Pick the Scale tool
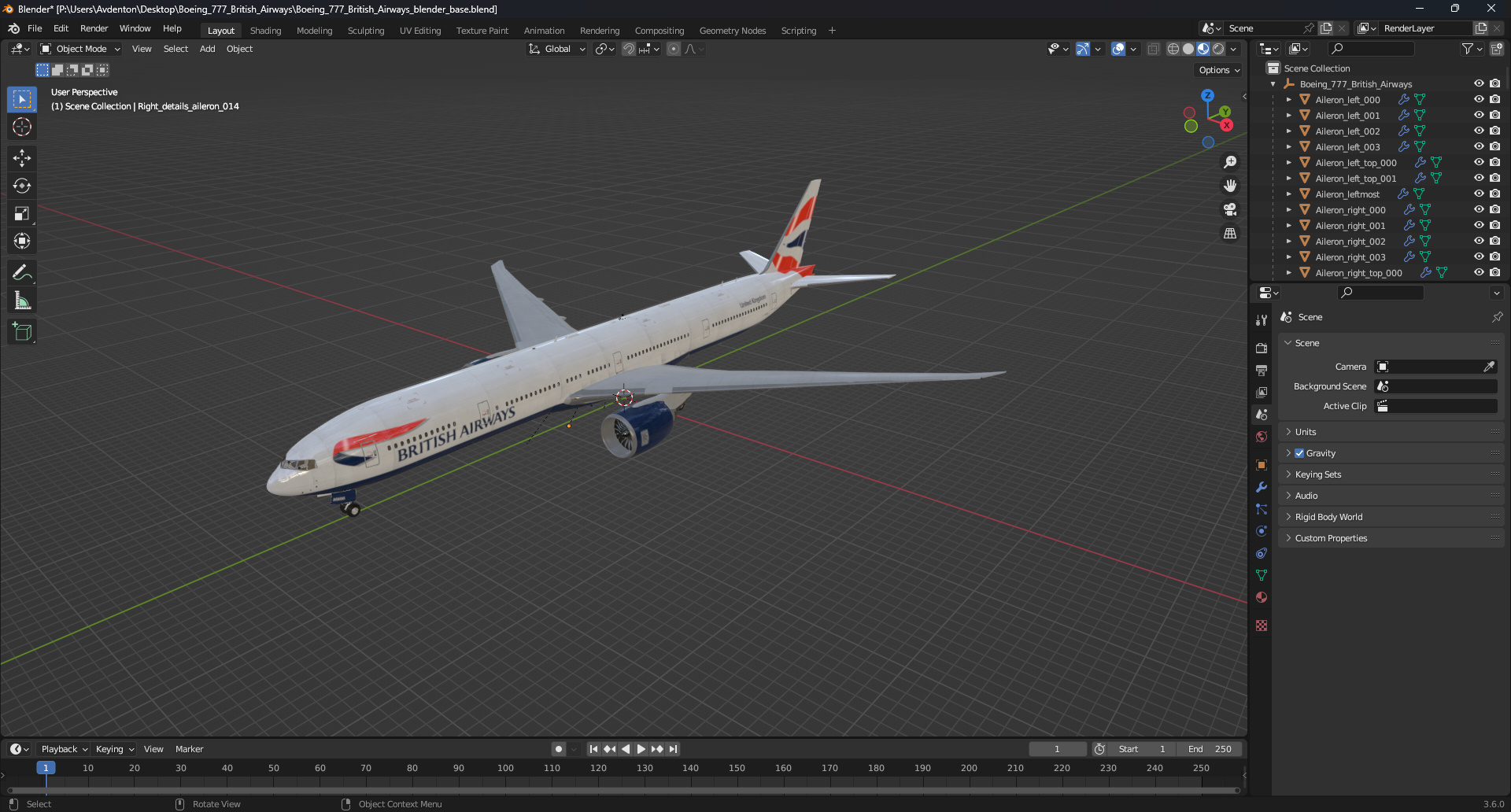Viewport: 1511px width, 812px height. (x=22, y=213)
